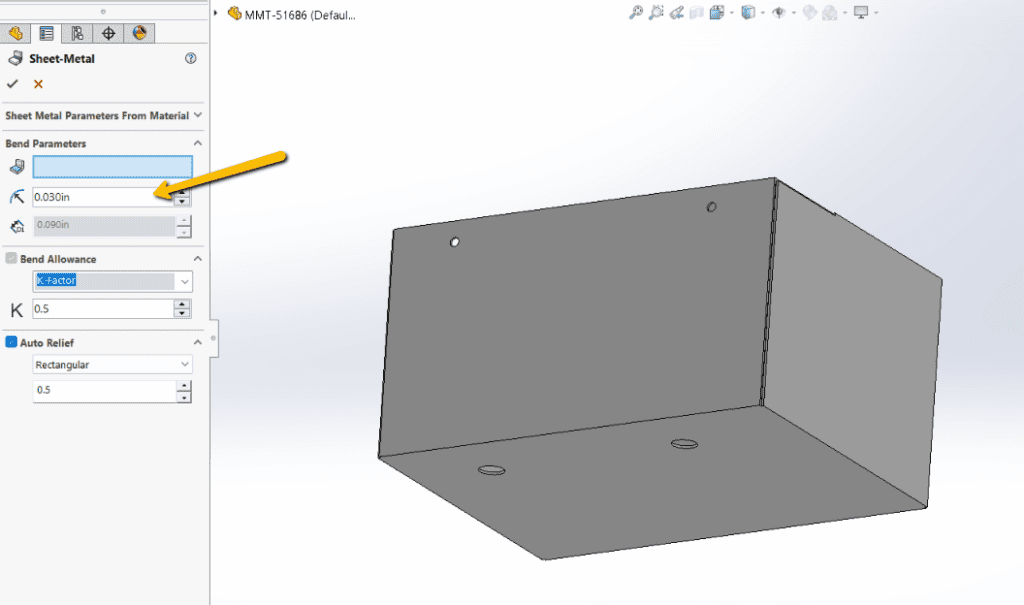This screenshot has height=605, width=1024.
Task: Click the K-Factor value field showing 0.5
Action: tap(100, 310)
